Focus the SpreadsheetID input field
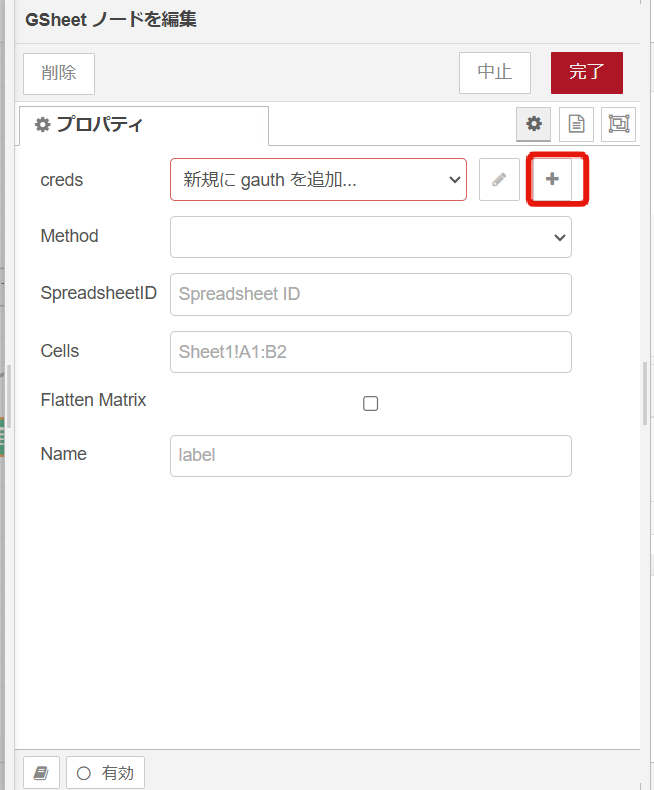 click(x=371, y=294)
